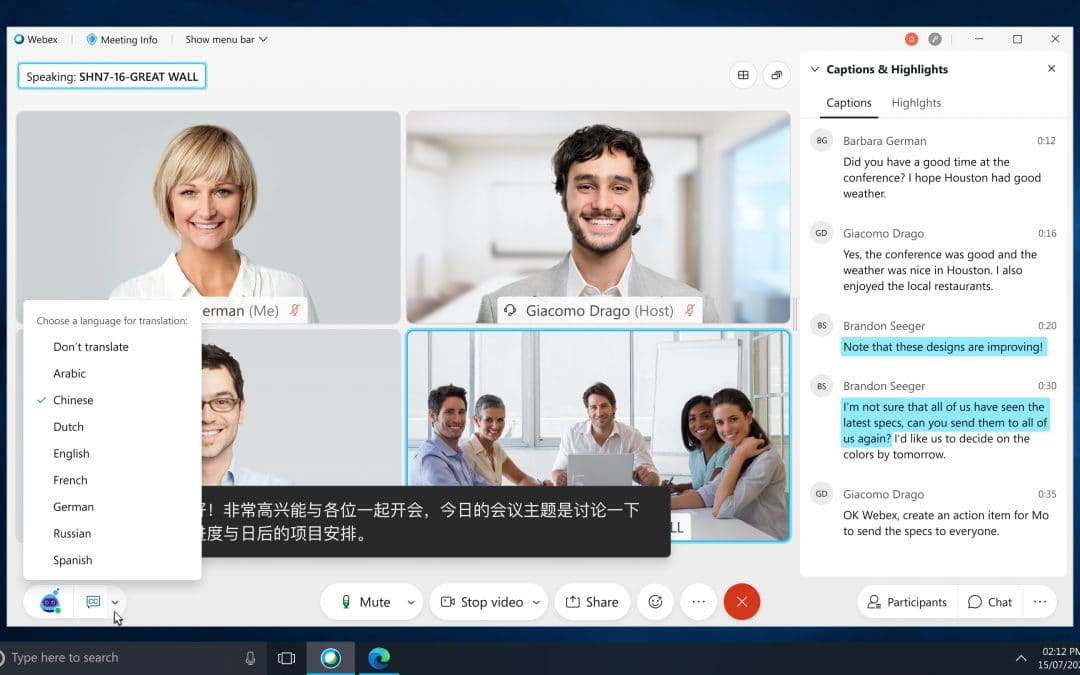Image resolution: width=1080 pixels, height=675 pixels.
Task: Click the BG avatar for Barbara German
Action: [x=821, y=141]
